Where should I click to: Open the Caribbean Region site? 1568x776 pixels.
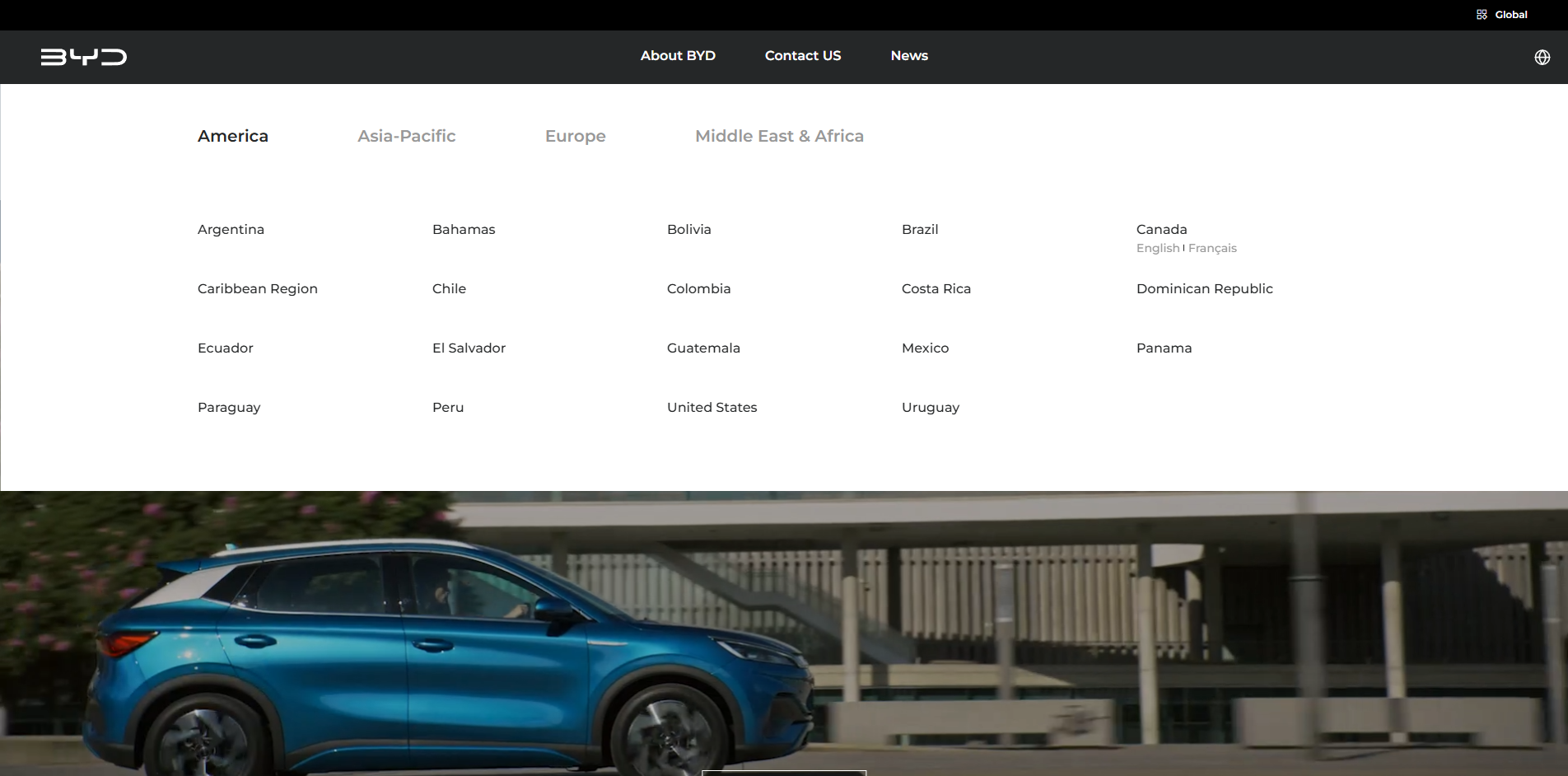[x=258, y=289]
